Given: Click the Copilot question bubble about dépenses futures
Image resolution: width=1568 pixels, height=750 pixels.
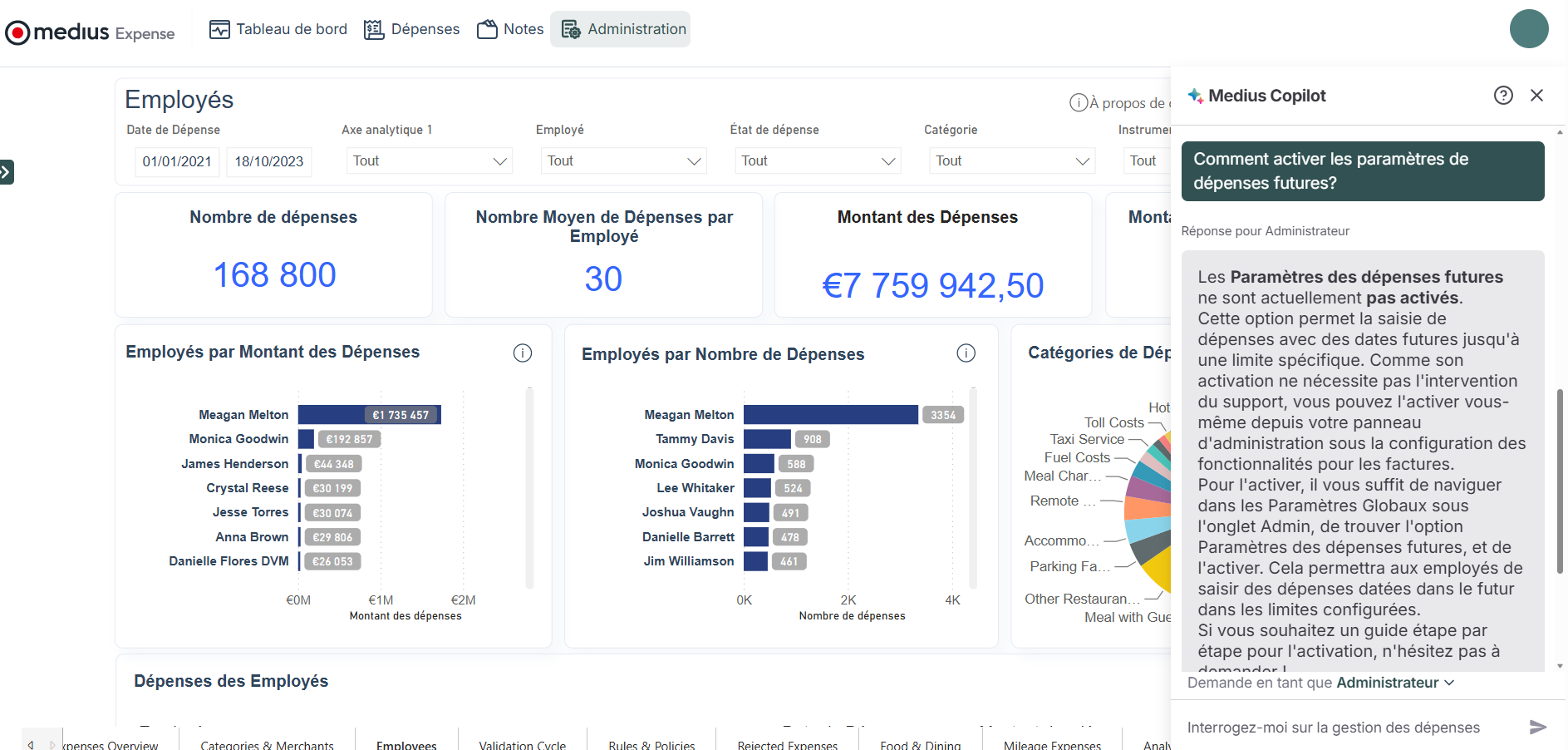Looking at the screenshot, I should click(1362, 170).
